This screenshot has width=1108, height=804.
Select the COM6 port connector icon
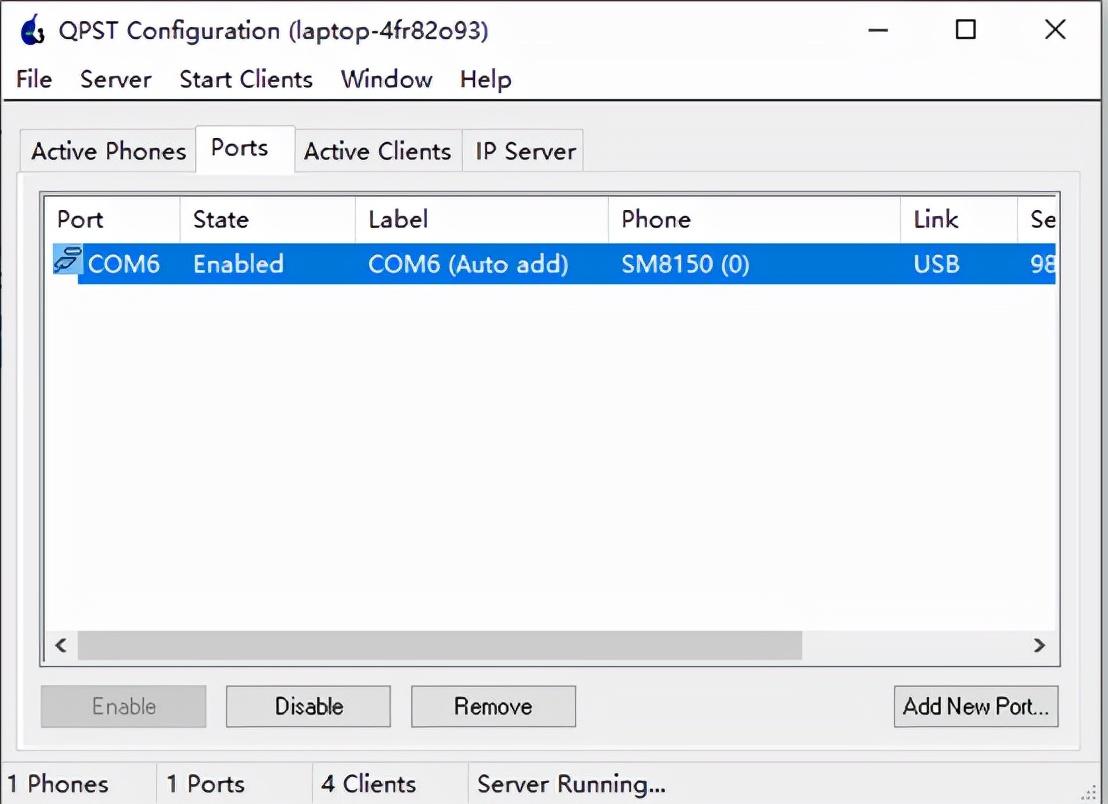pos(68,260)
